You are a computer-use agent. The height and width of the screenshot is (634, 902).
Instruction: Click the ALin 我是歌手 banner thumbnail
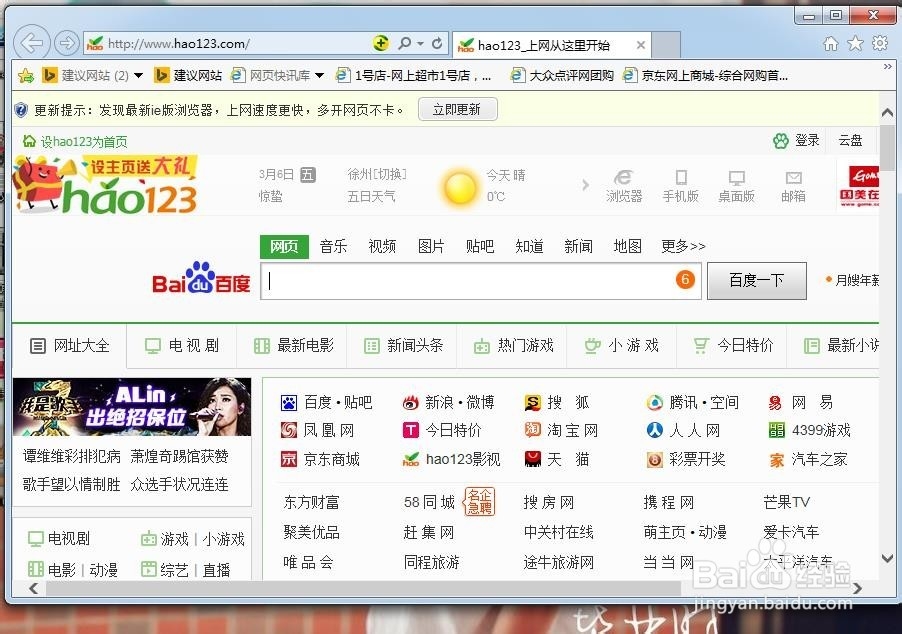click(x=132, y=407)
